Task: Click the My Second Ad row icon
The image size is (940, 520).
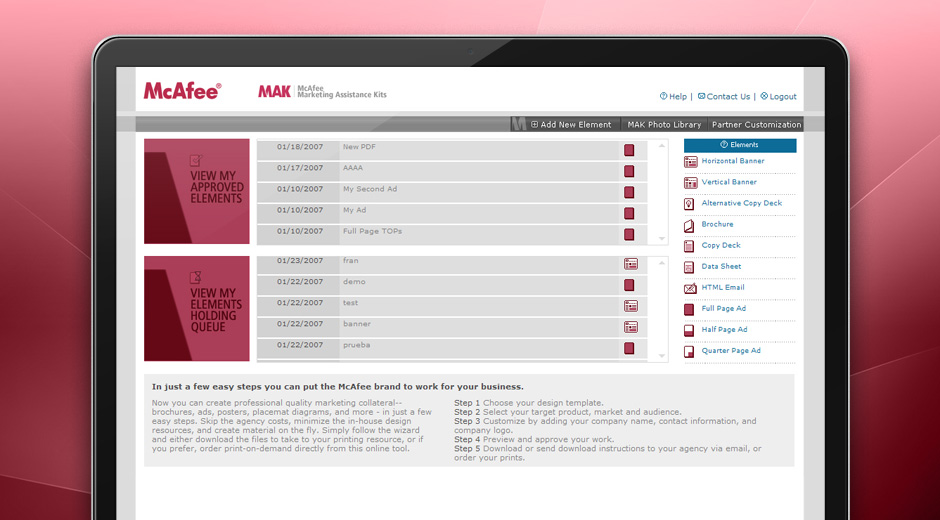Action: [629, 192]
